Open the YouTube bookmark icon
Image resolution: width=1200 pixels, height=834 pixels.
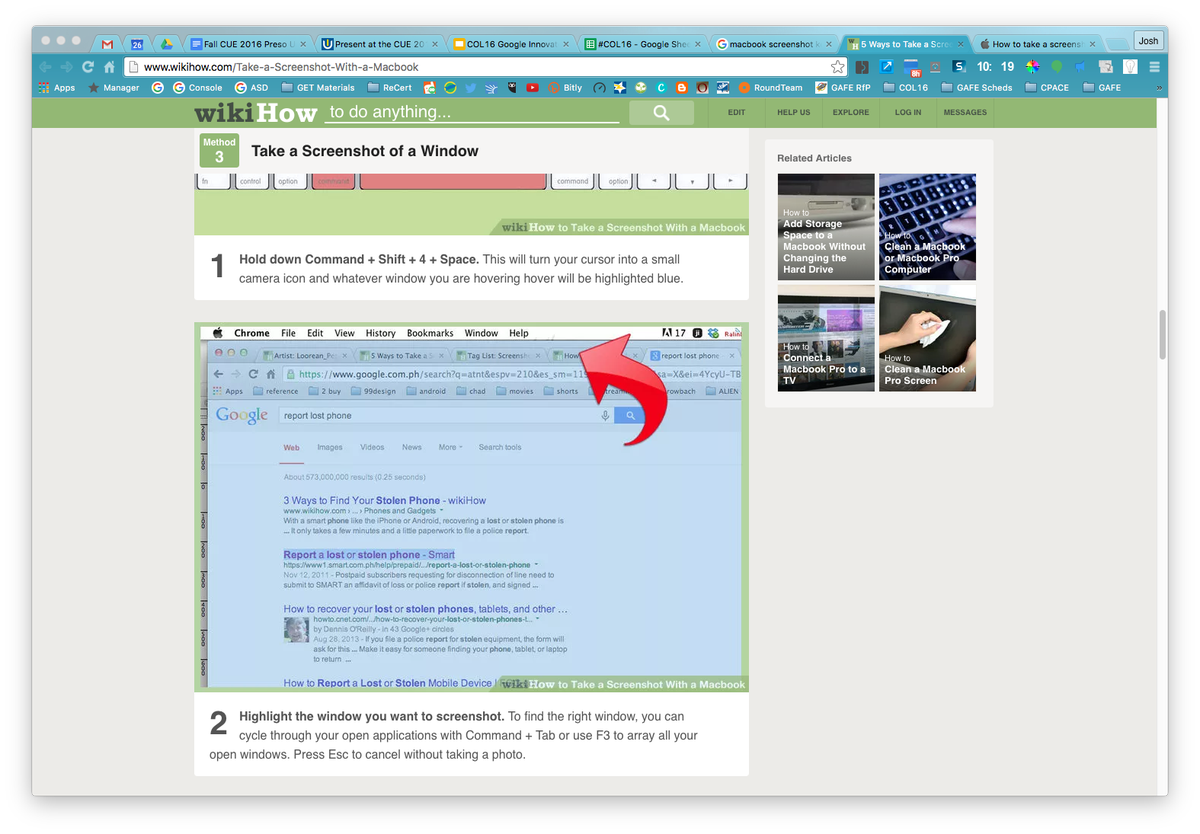(x=532, y=88)
